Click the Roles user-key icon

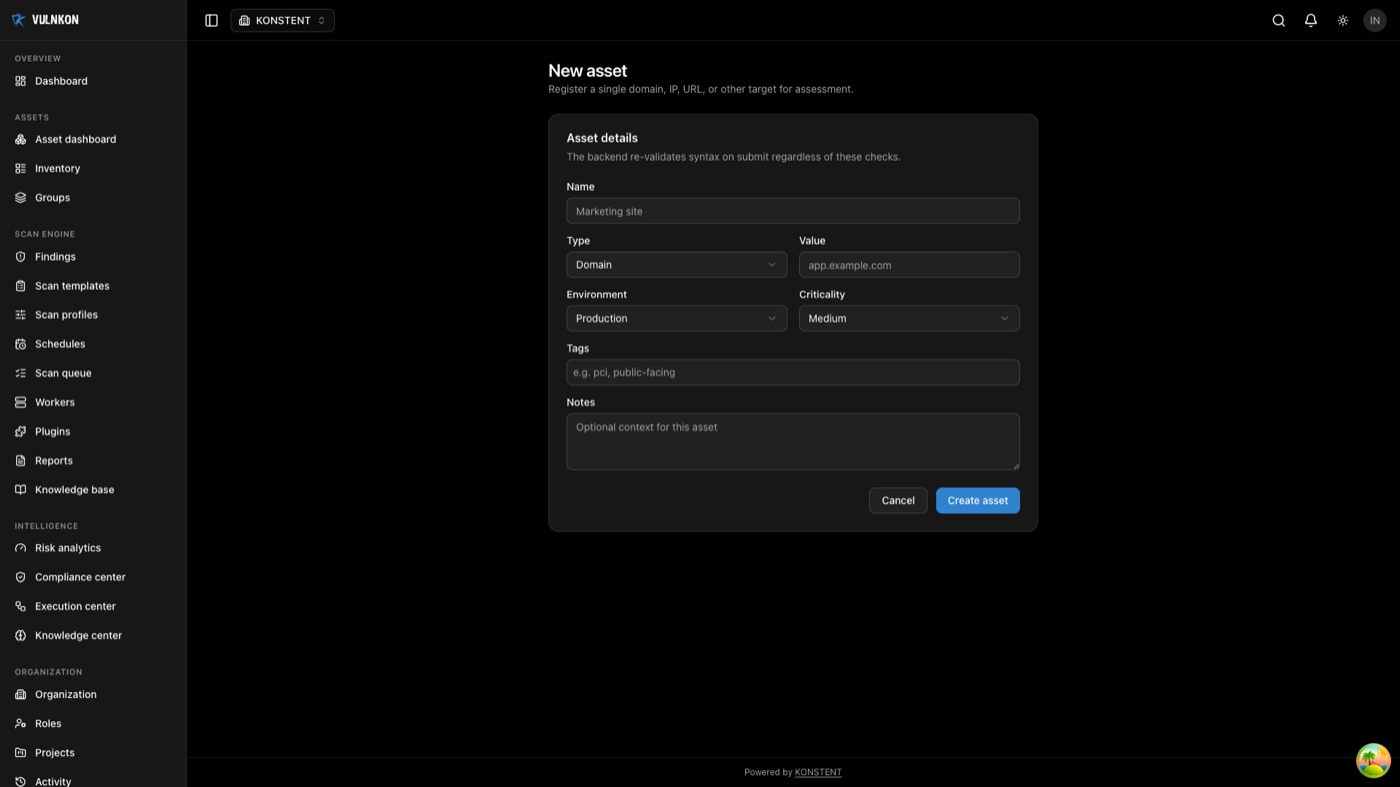coord(20,723)
